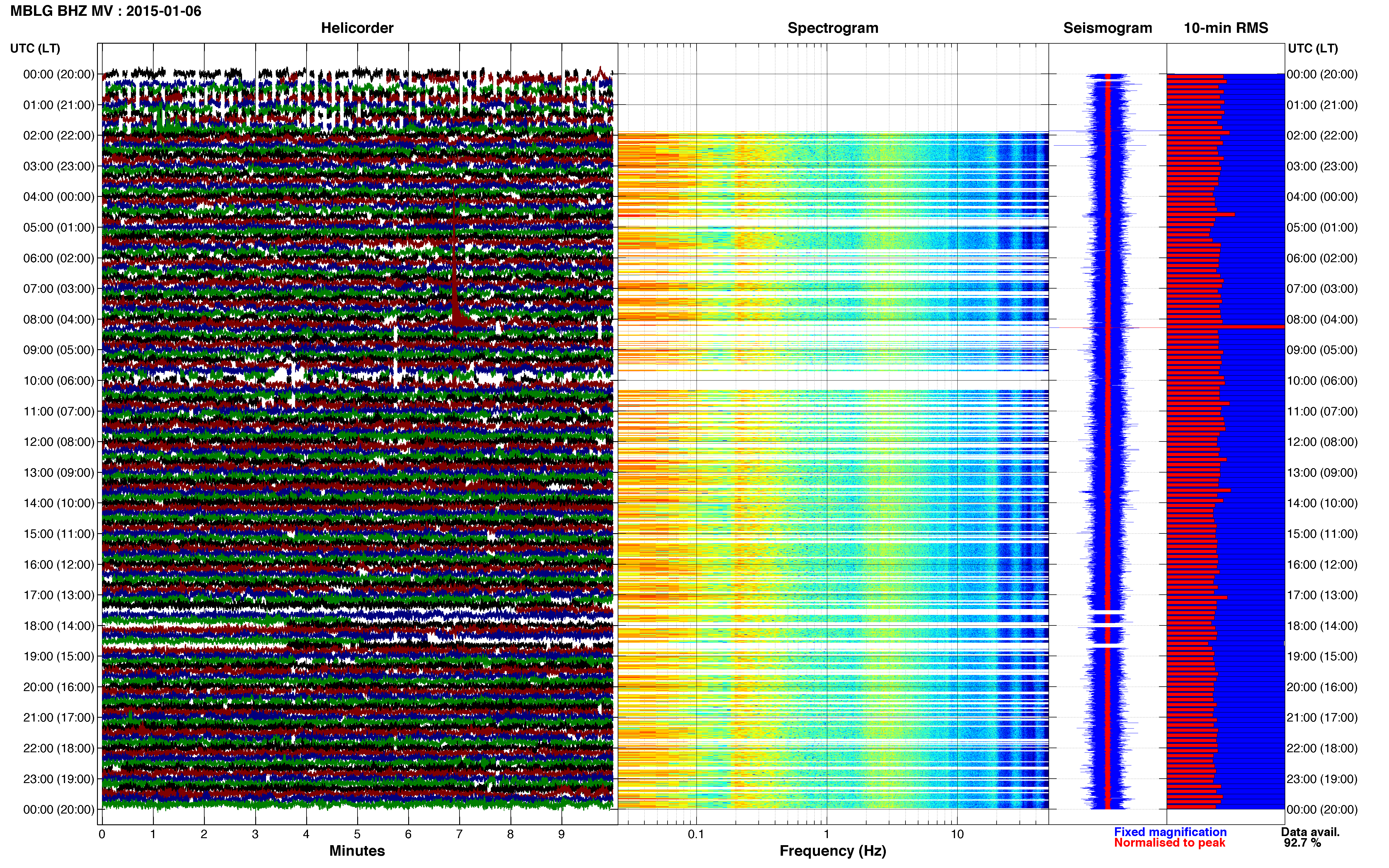1389x868 pixels.
Task: Select the 'Helicorder' panel heading
Action: (x=357, y=28)
